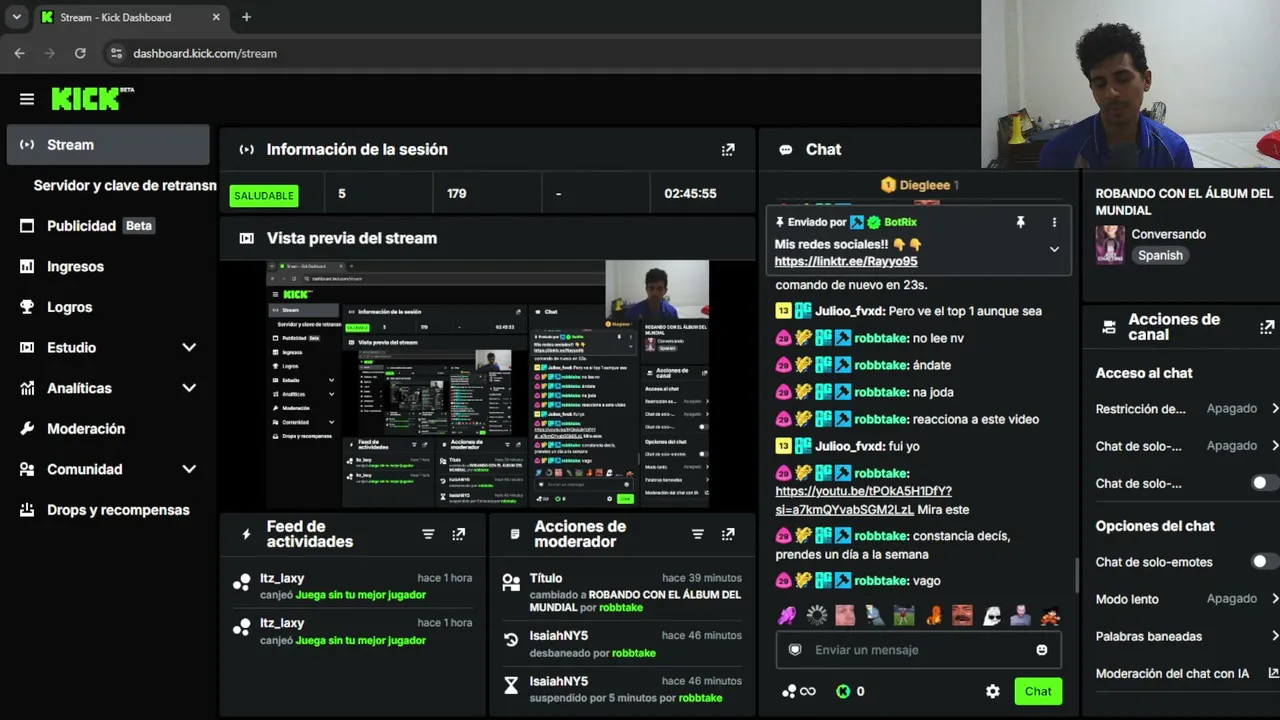This screenshot has width=1280, height=720.
Task: Insert the purple first quick emote
Action: point(787,615)
